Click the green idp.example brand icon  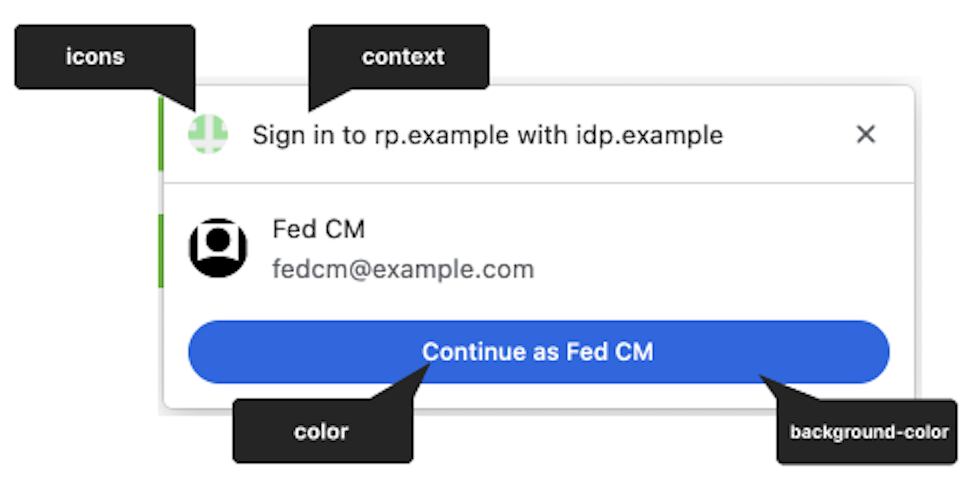208,134
